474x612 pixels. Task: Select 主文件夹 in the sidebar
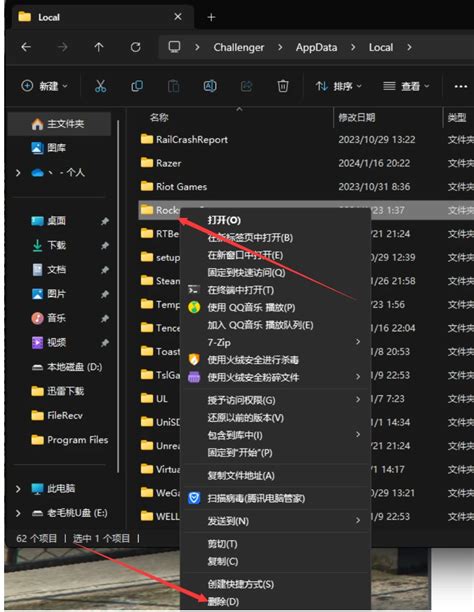[x=59, y=124]
